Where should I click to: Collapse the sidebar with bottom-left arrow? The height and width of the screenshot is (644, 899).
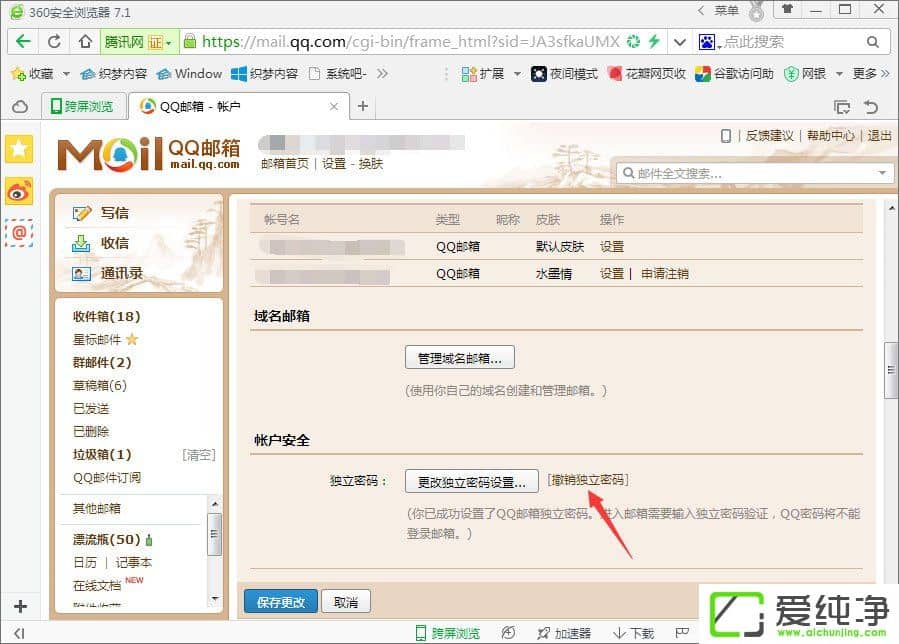[19, 633]
